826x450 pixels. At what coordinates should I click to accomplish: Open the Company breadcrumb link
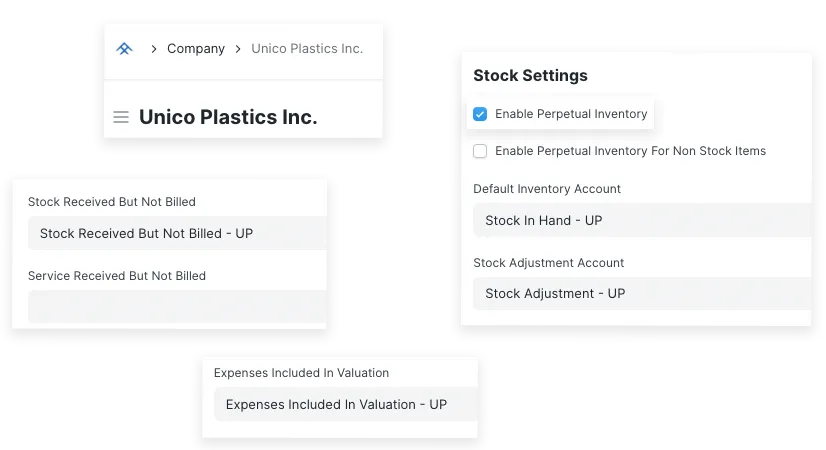(196, 49)
